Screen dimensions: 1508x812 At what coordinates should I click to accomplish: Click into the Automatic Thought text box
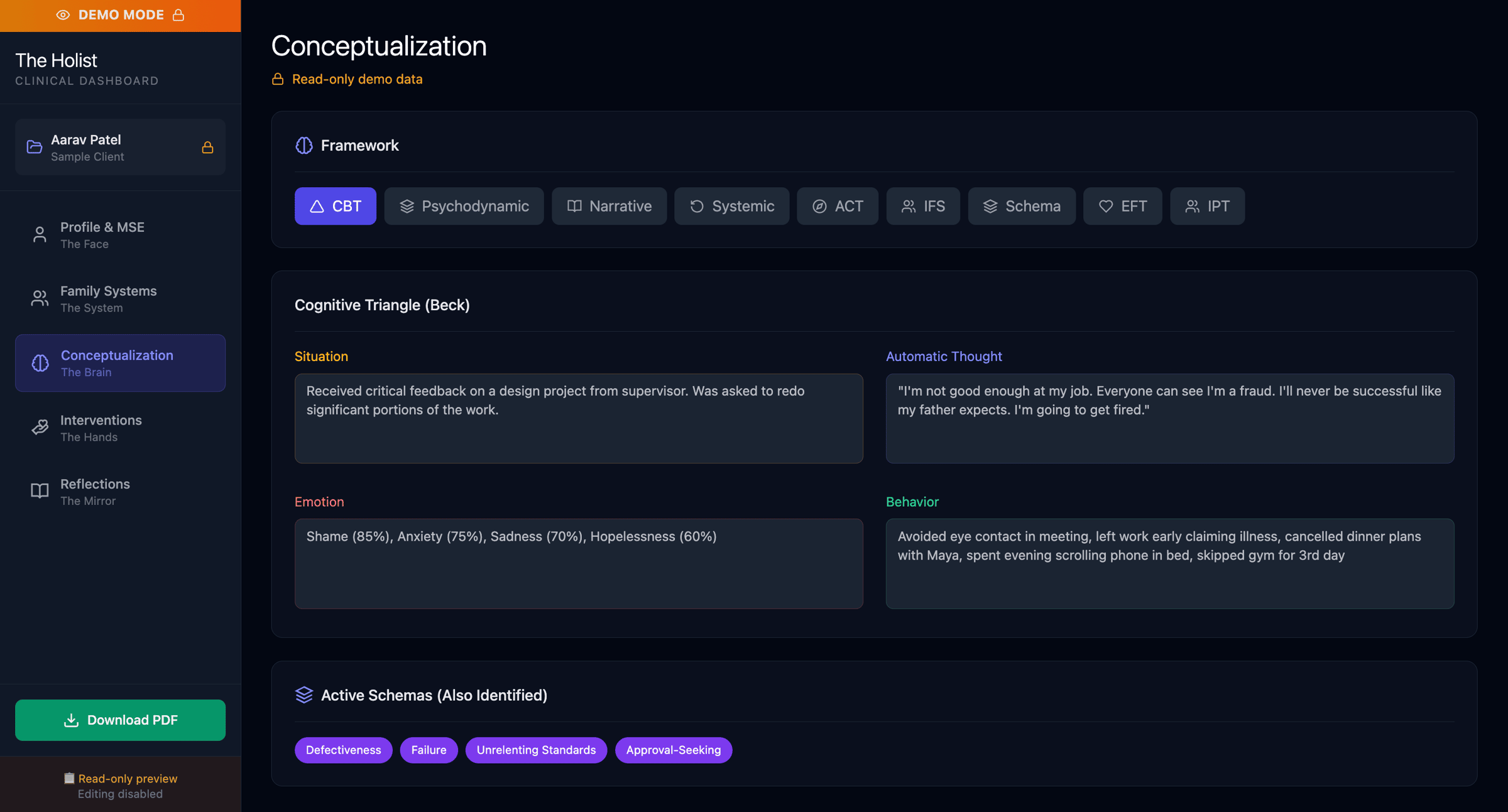(1169, 419)
